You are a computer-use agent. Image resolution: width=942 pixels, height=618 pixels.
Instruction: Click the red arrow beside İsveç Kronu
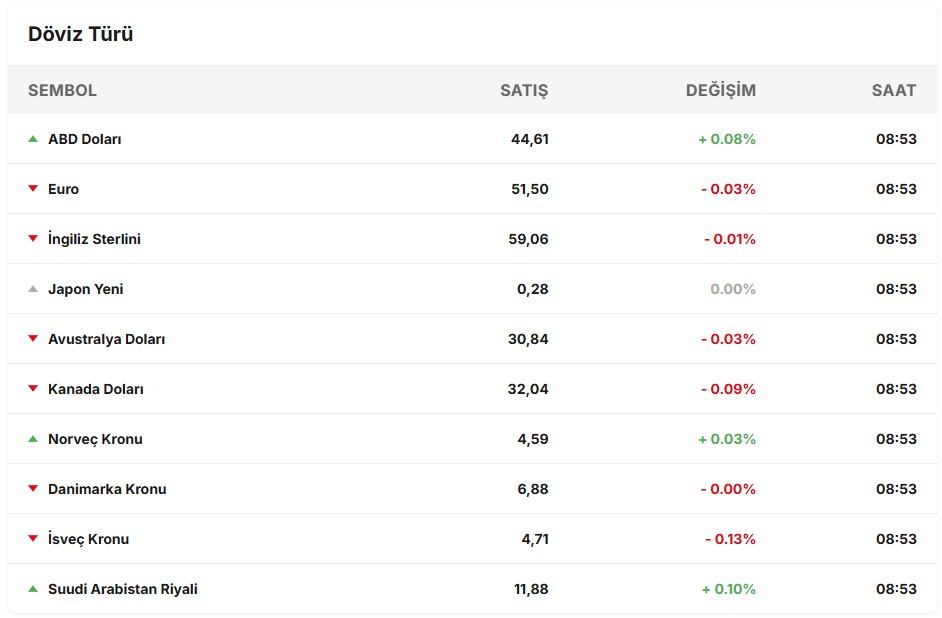(x=33, y=539)
